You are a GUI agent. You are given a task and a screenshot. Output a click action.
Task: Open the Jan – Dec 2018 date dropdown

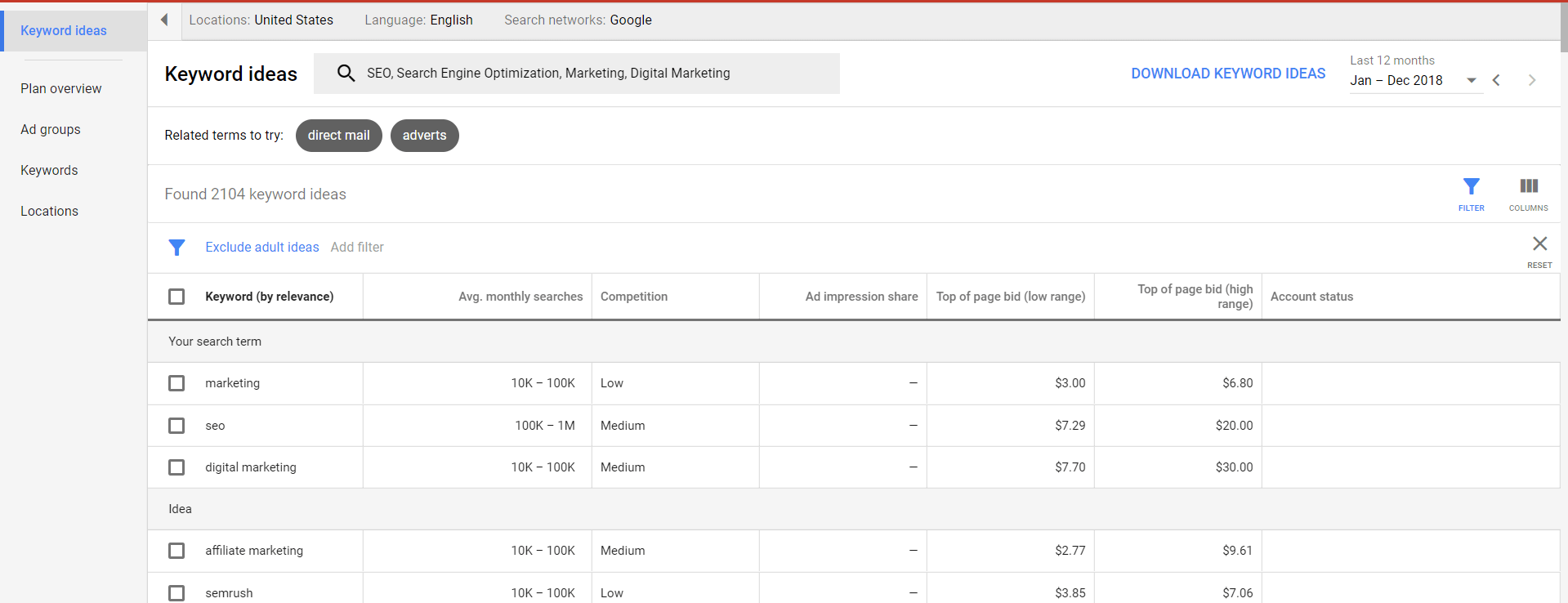coord(1414,80)
